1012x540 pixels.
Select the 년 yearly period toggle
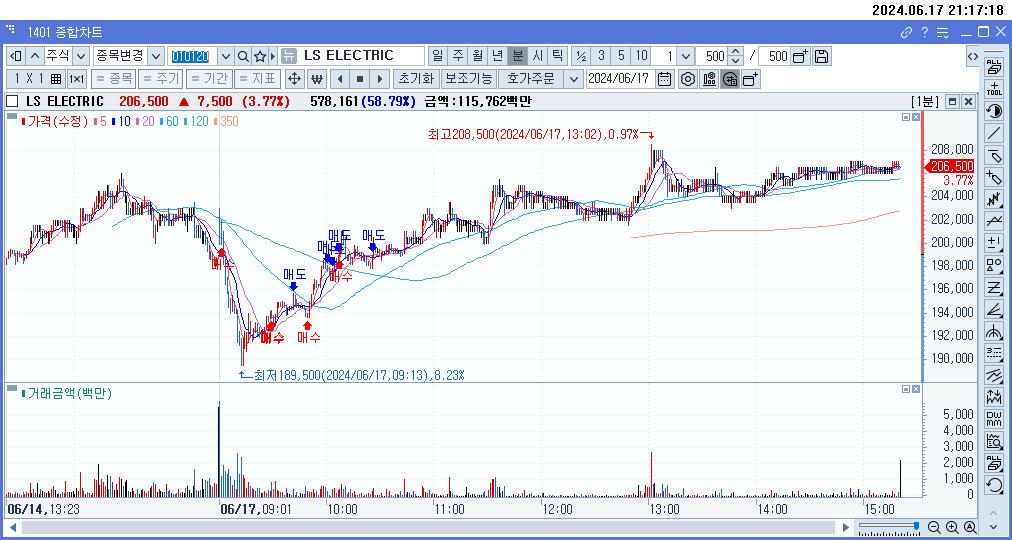498,56
